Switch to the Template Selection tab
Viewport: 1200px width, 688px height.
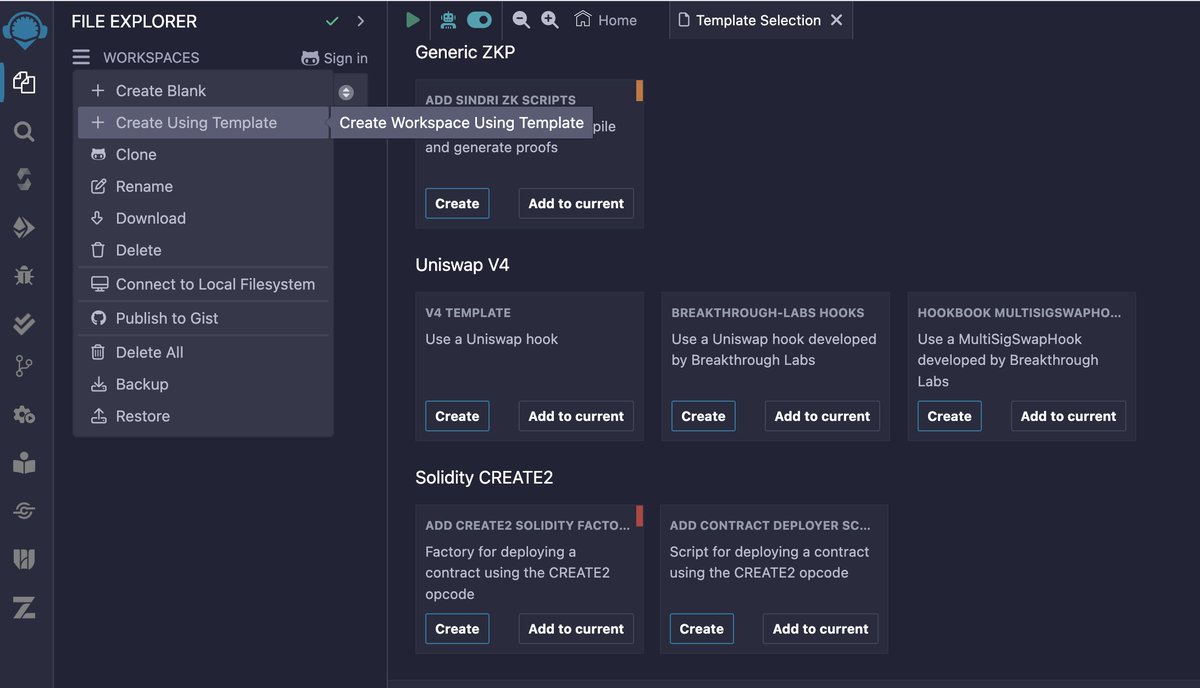tap(748, 20)
